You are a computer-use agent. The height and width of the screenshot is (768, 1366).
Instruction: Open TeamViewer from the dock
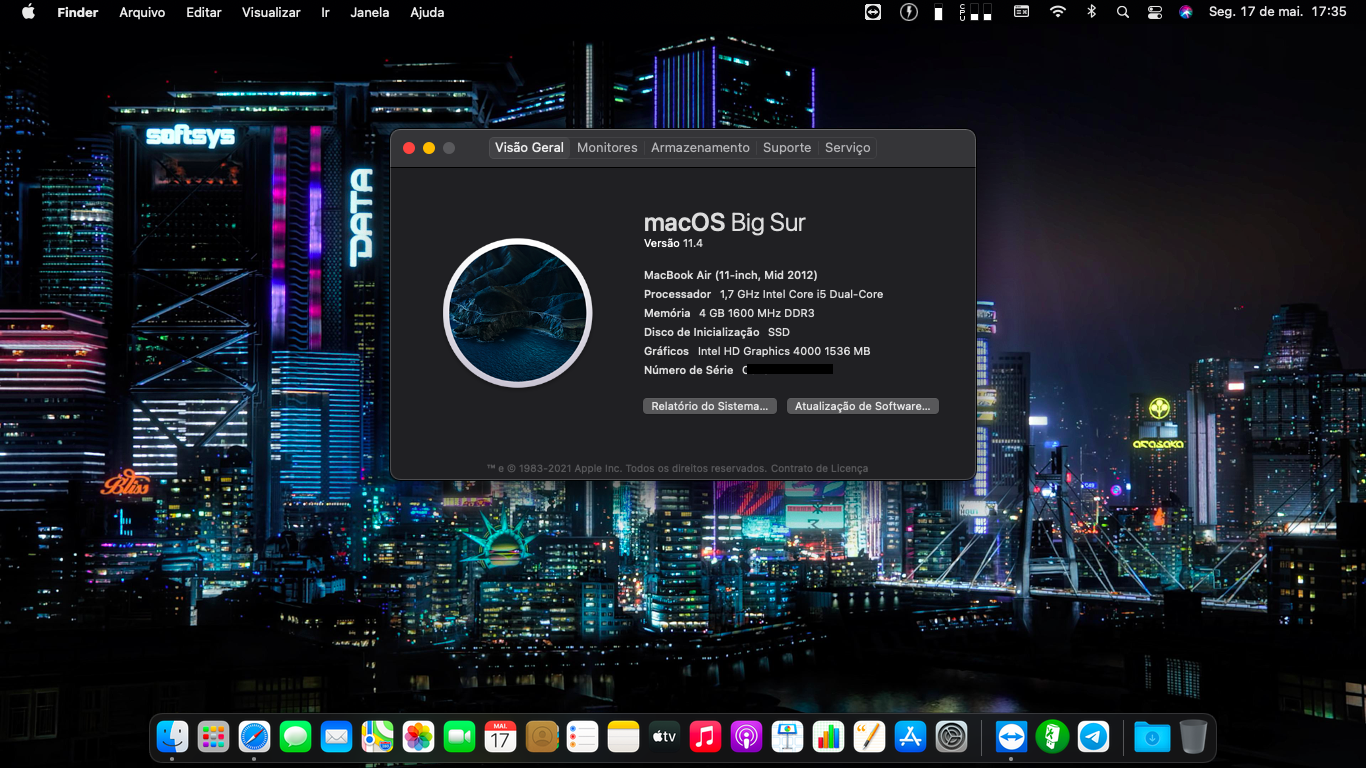[x=1011, y=737]
